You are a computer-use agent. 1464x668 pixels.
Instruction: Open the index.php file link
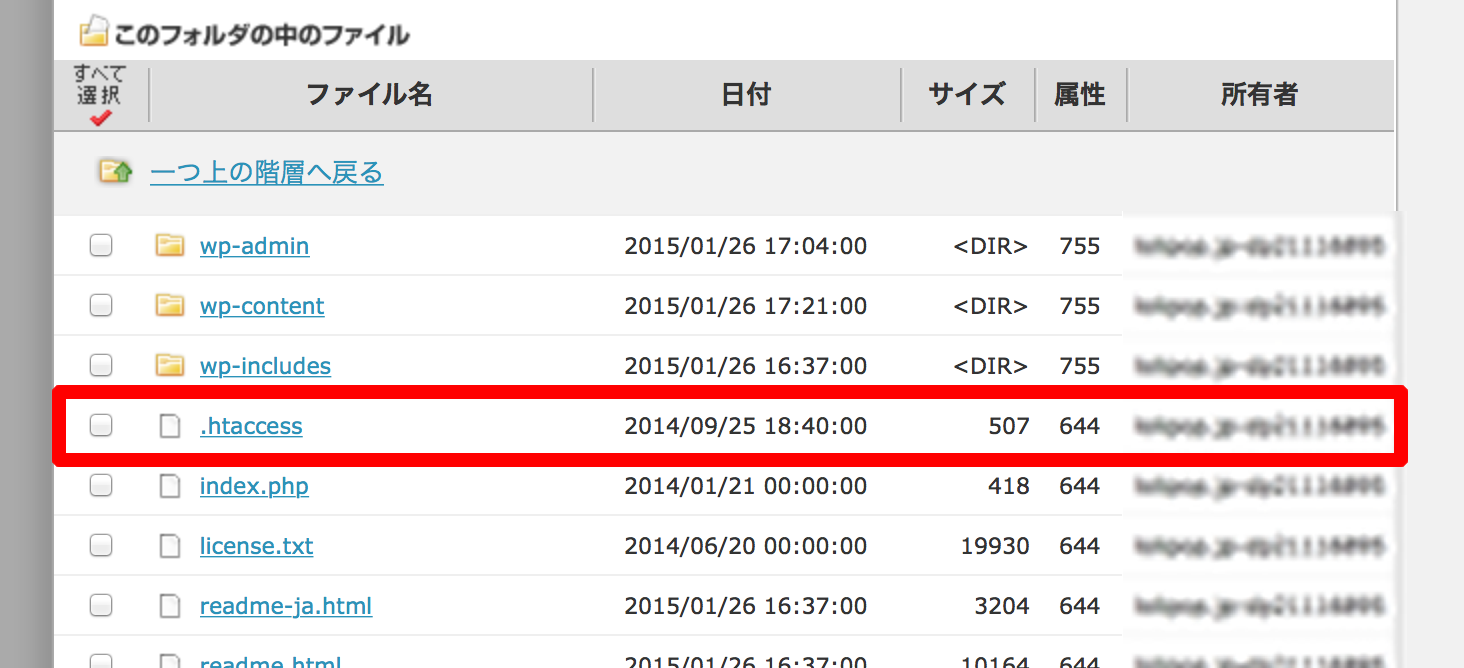click(x=254, y=487)
